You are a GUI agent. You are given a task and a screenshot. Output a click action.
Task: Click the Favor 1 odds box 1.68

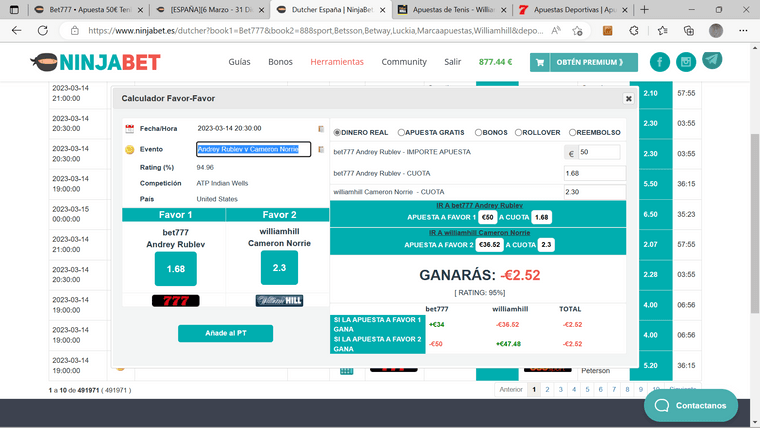[175, 269]
